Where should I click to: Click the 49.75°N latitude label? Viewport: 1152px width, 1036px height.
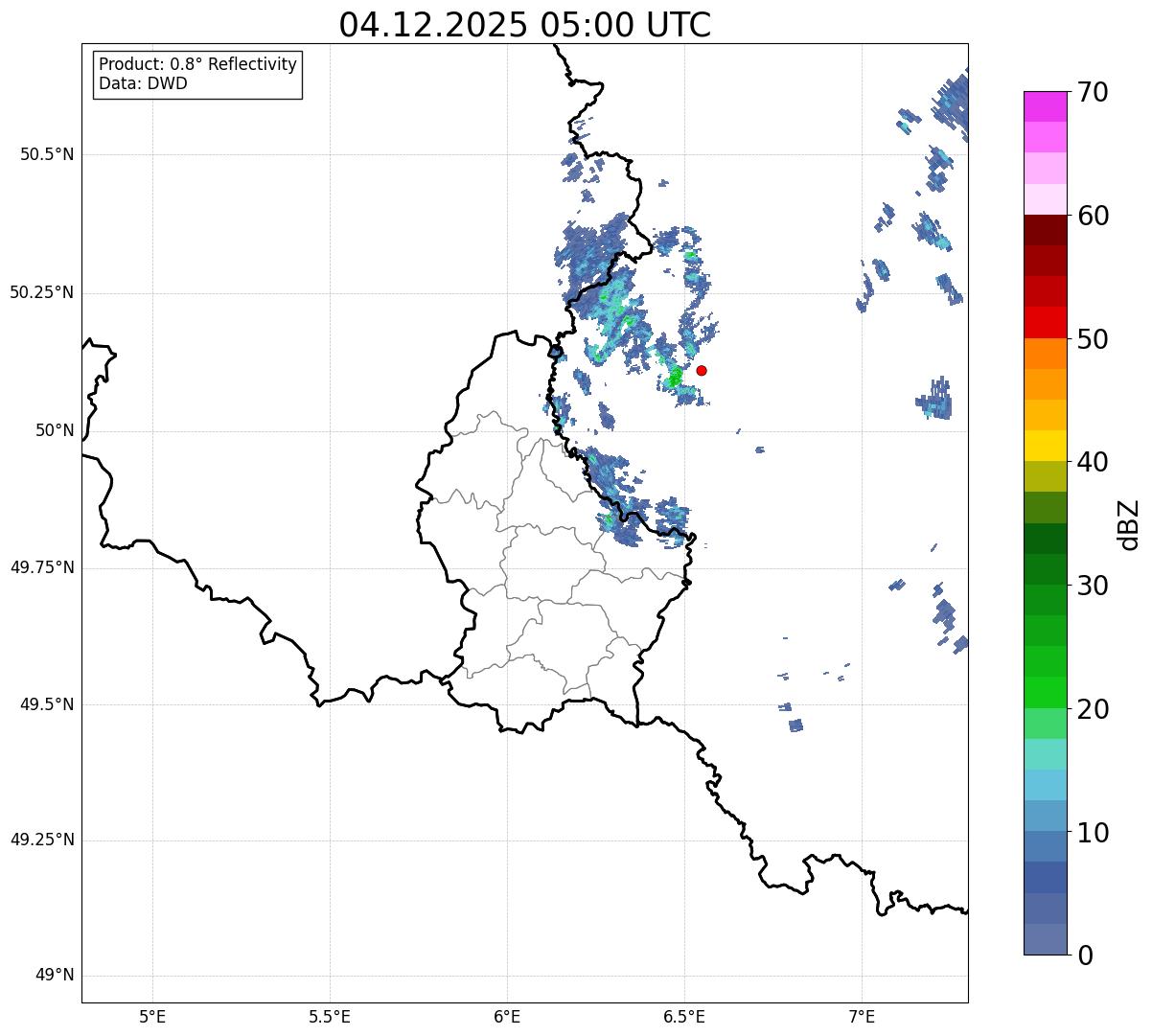pyautogui.click(x=42, y=567)
